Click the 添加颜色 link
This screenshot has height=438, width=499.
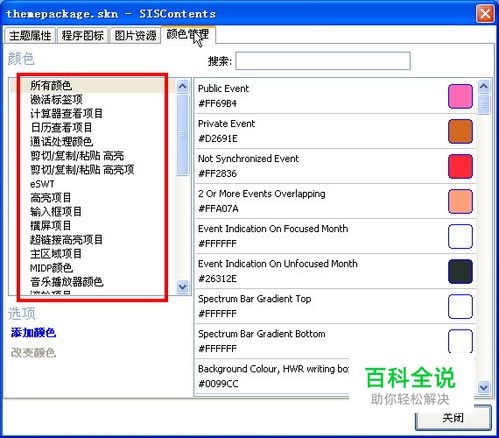(x=33, y=333)
